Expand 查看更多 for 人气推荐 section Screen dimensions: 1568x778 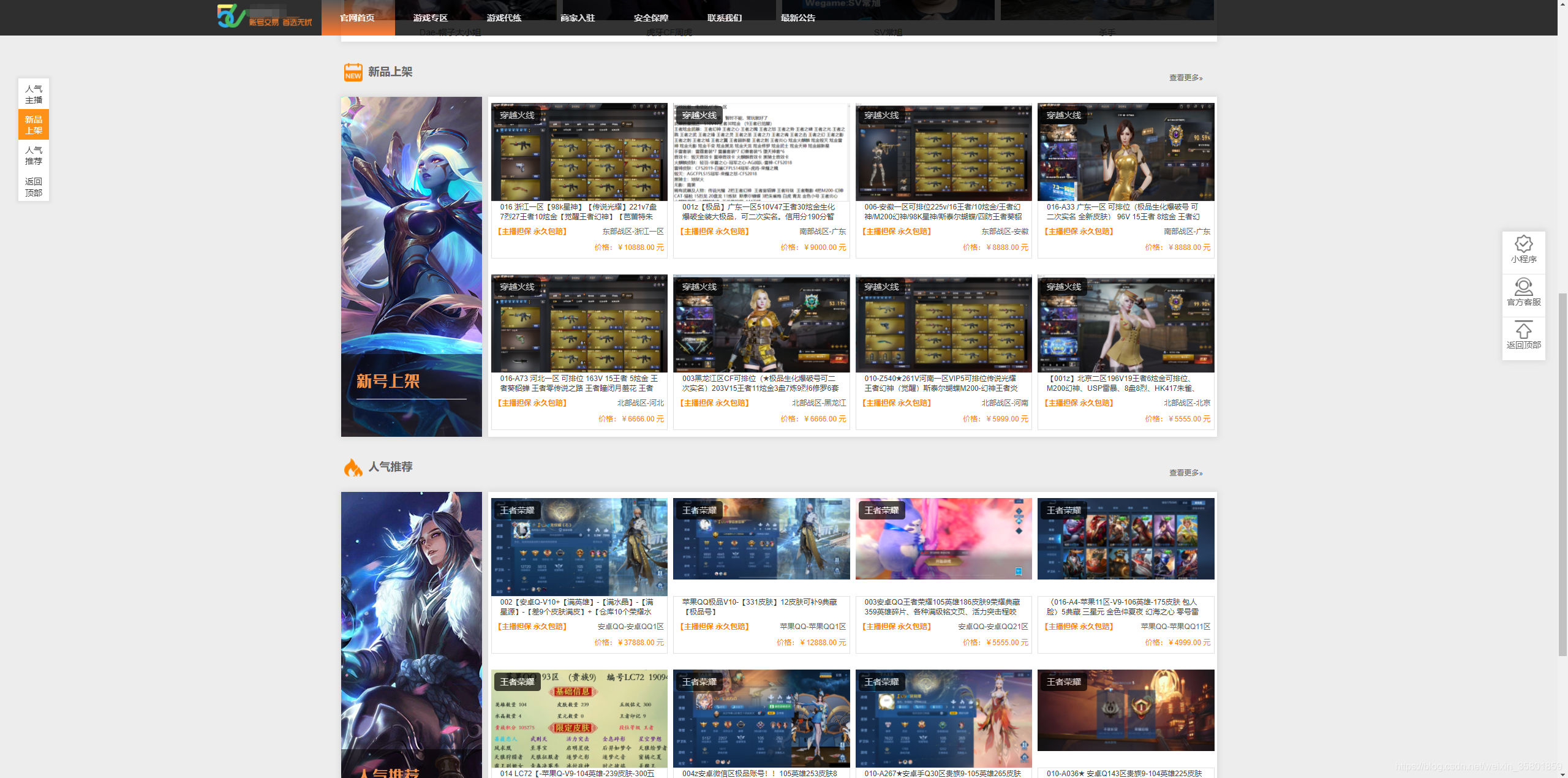[x=1185, y=473]
